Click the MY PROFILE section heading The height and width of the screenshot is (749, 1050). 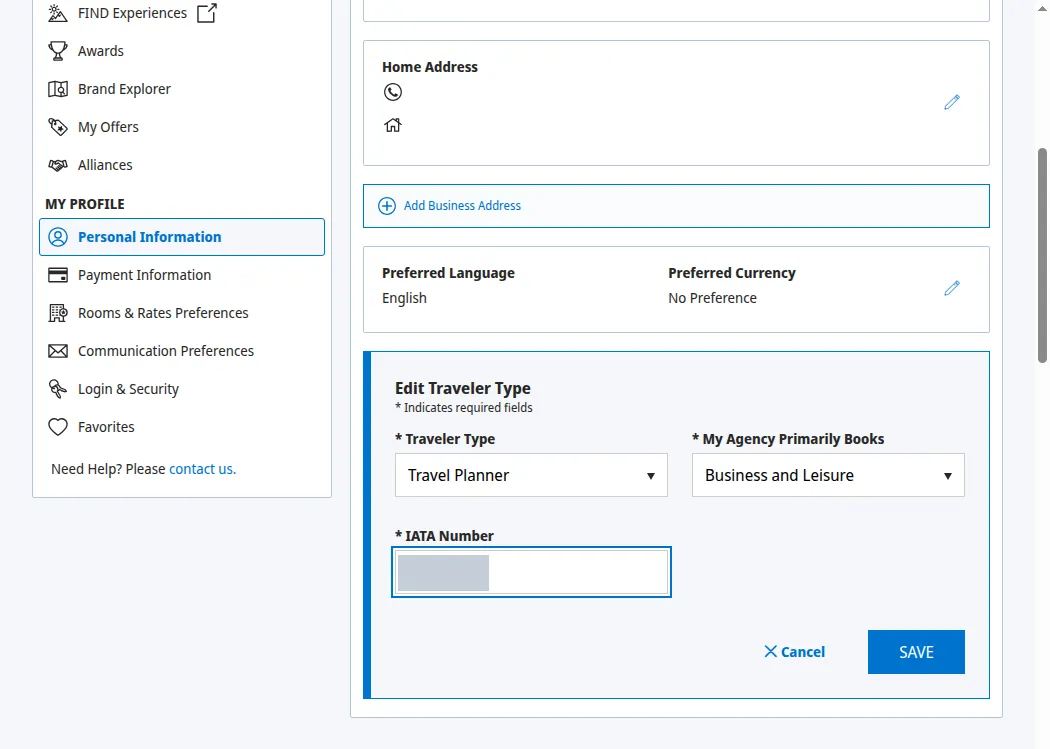point(85,204)
